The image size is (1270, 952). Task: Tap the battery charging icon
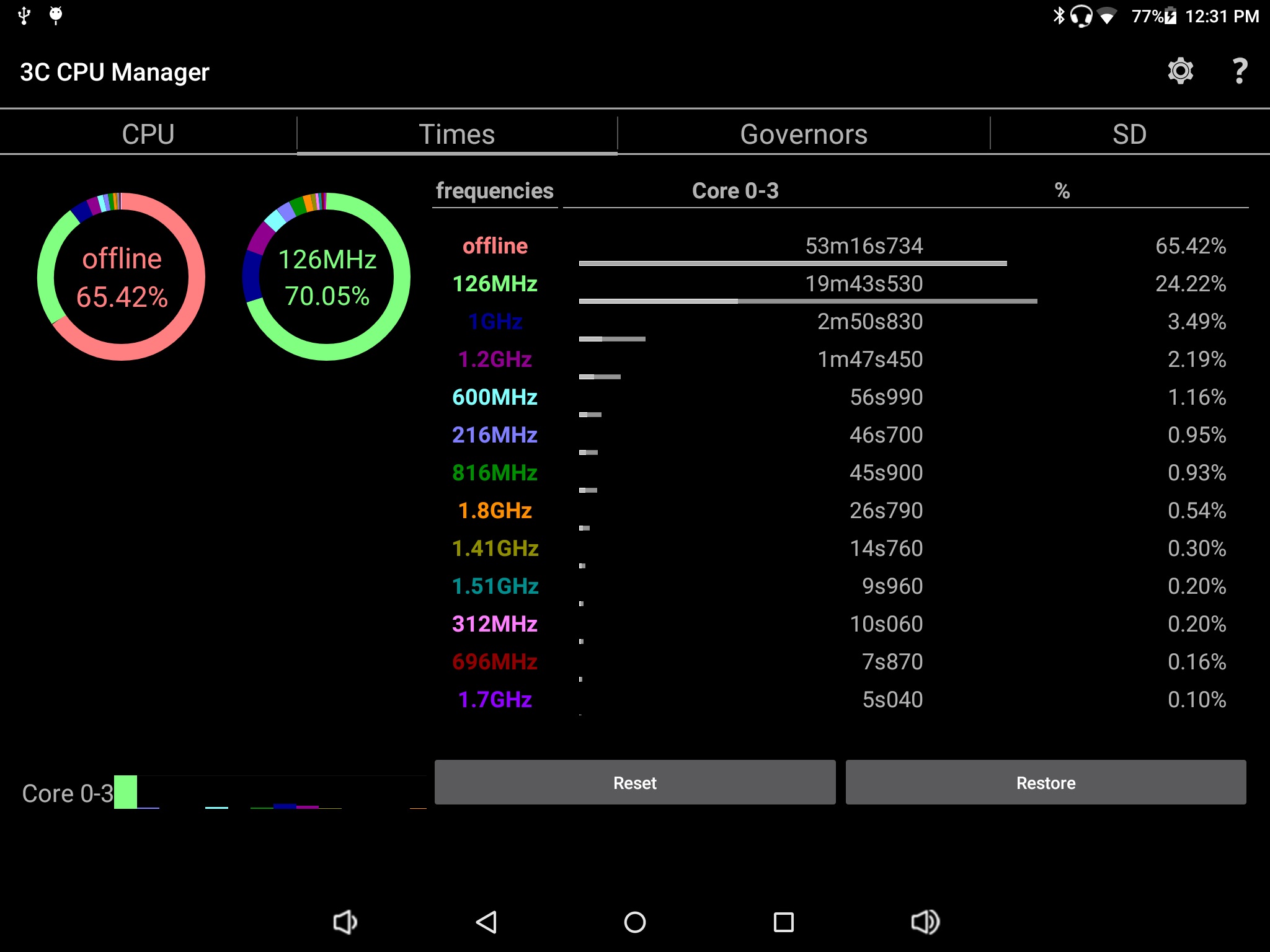tap(1170, 16)
